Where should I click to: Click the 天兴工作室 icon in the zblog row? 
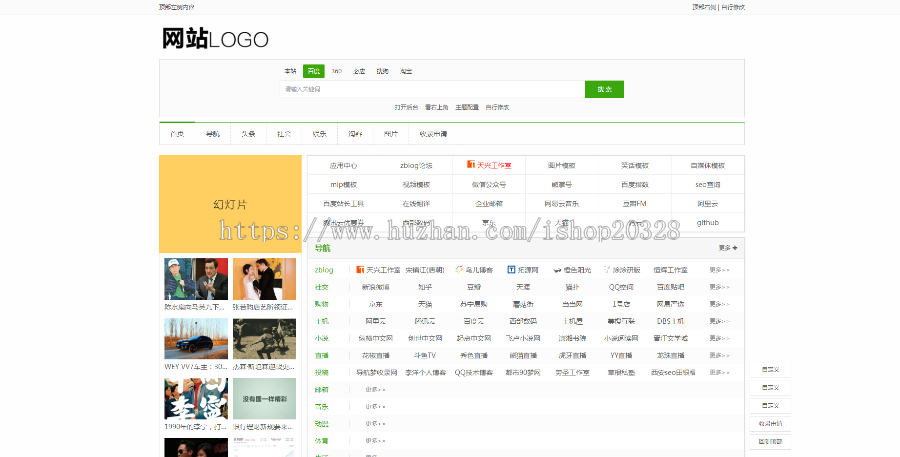coord(360,270)
